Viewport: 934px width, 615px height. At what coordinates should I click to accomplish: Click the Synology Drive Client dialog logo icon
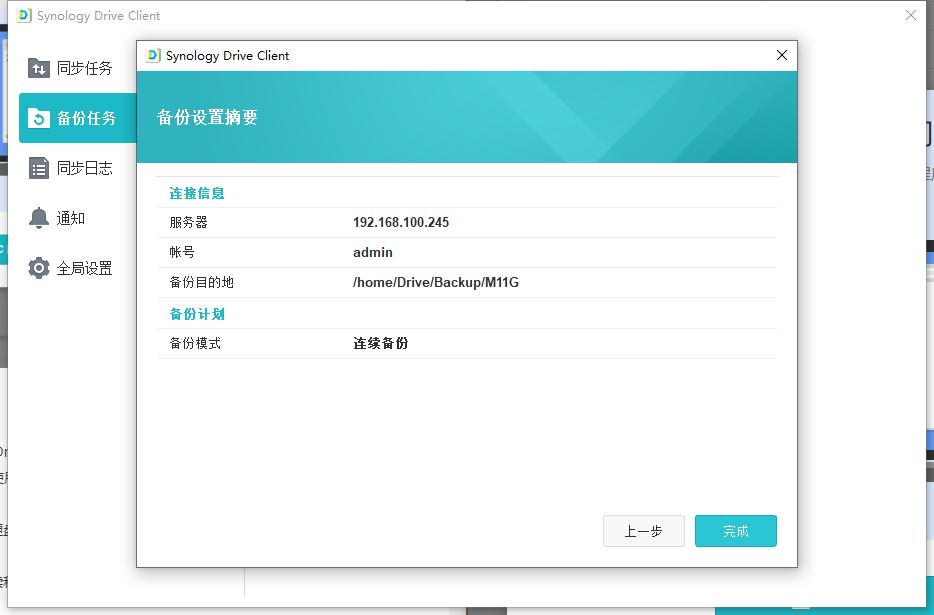pos(152,56)
